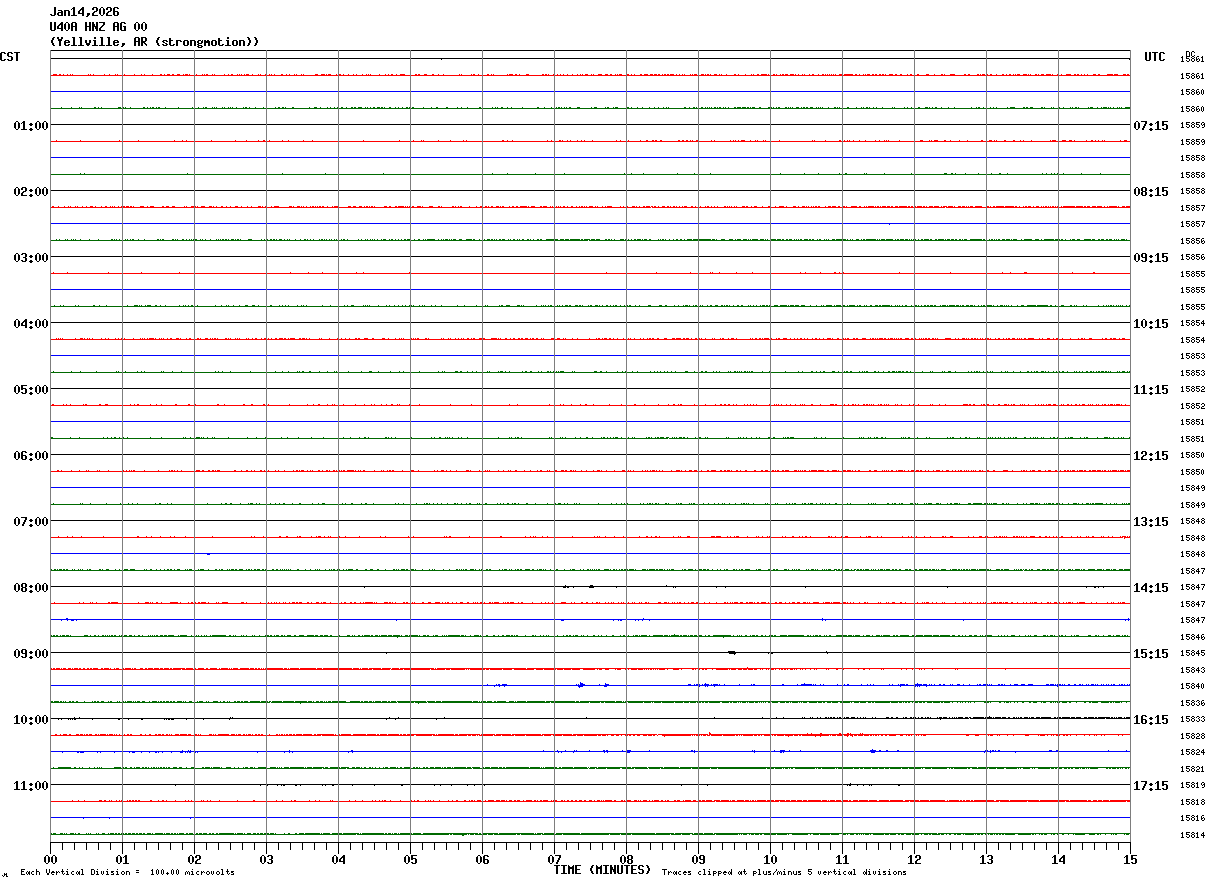The height and width of the screenshot is (886, 1210).
Task: Click the minute axis tick label 13
Action: coord(986,859)
